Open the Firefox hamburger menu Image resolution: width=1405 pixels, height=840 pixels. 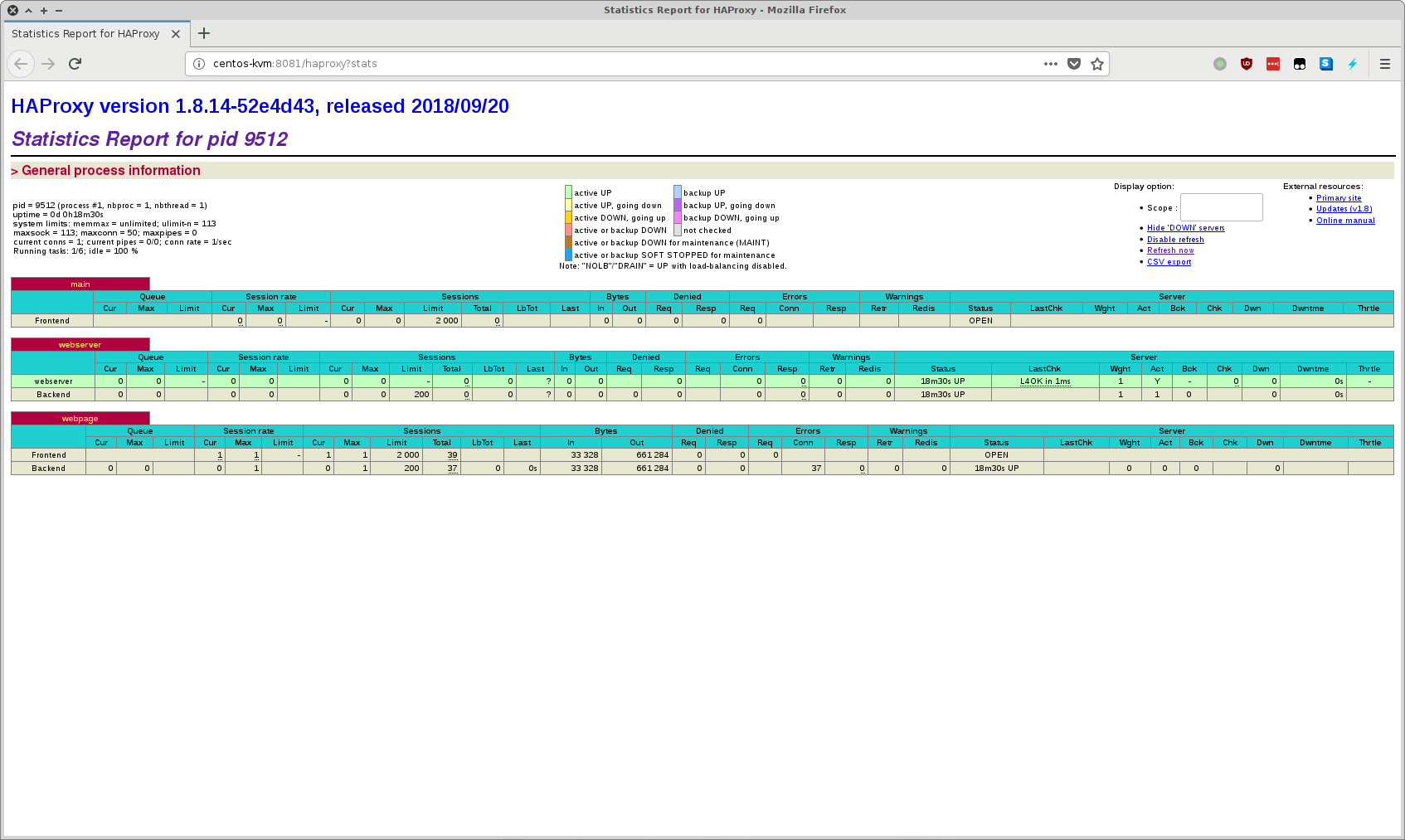click(1385, 64)
